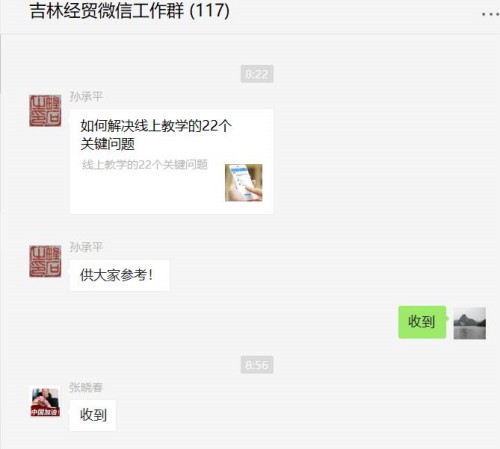Viewport: 500px width, 449px height.
Task: Click 孙承平's avatar next to 供大家参考 message
Action: (x=45, y=261)
